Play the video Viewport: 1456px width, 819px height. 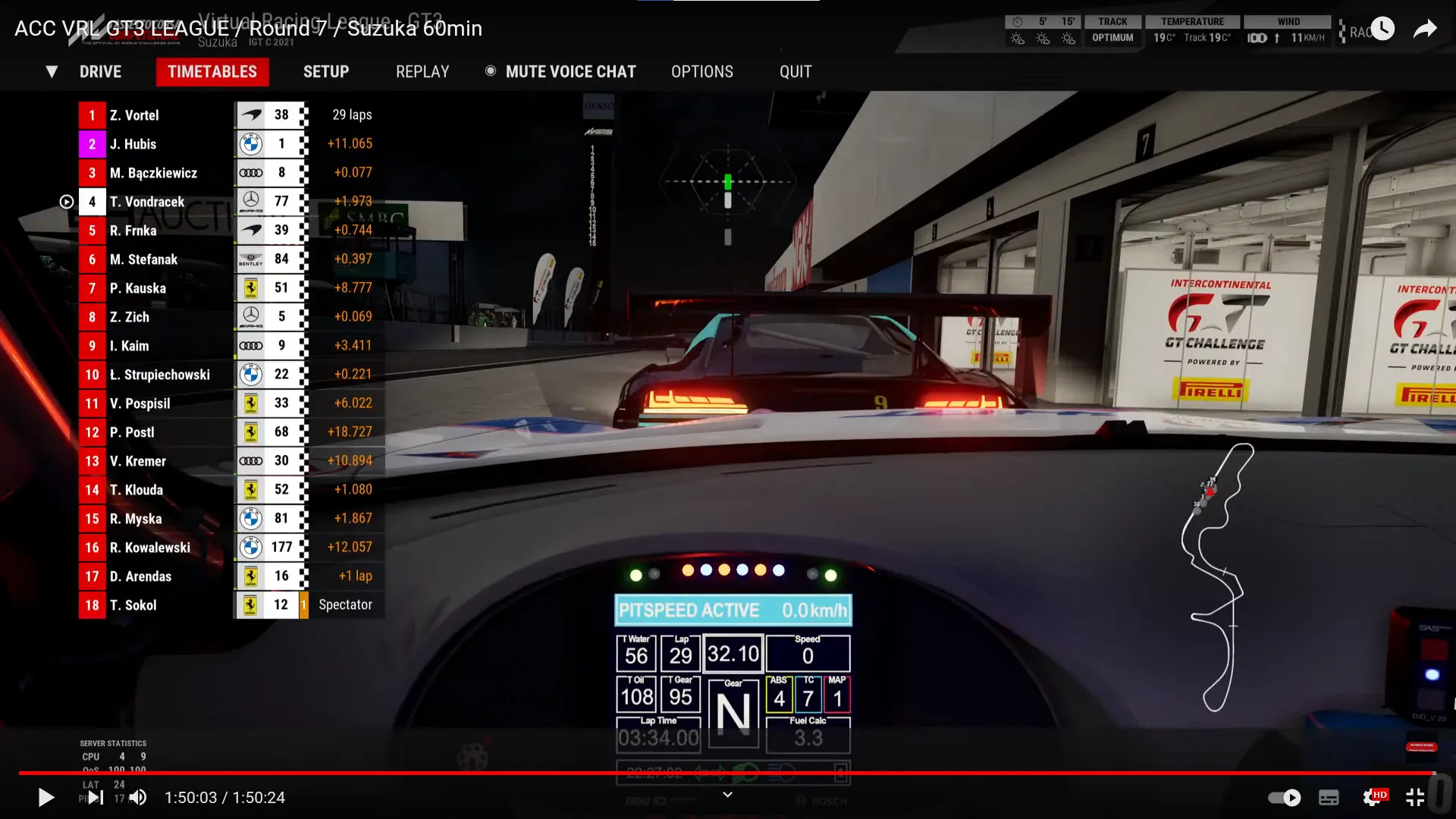click(45, 798)
